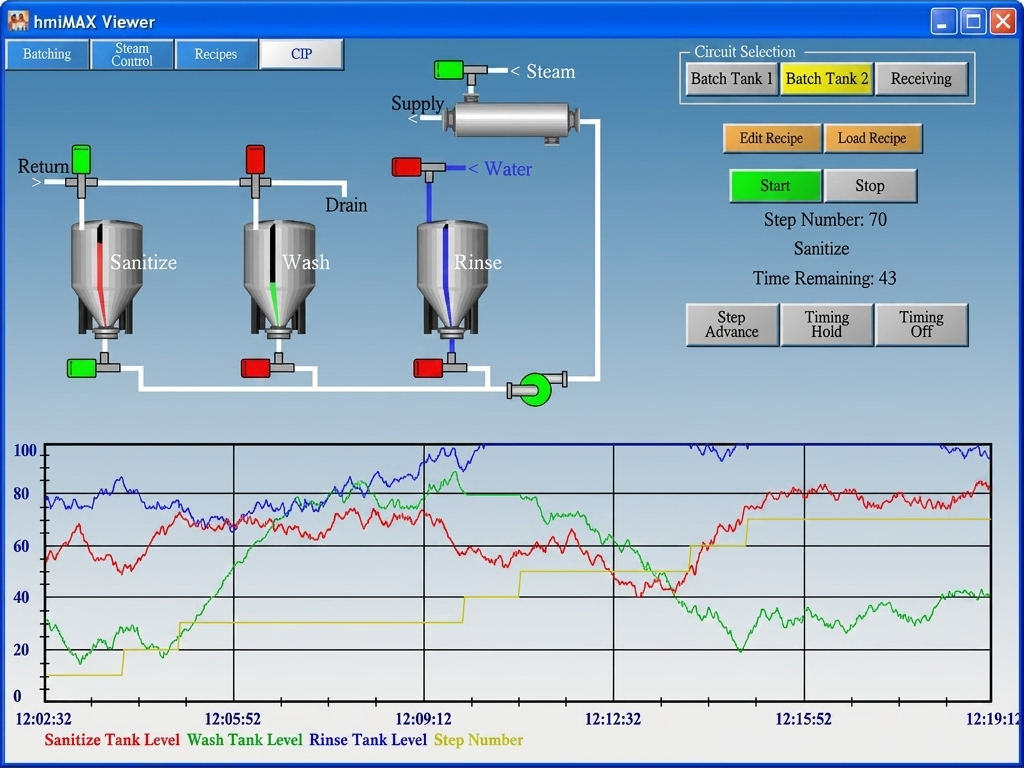Image resolution: width=1024 pixels, height=768 pixels.
Task: Click the 12:05:52 time axis label
Action: 232,720
